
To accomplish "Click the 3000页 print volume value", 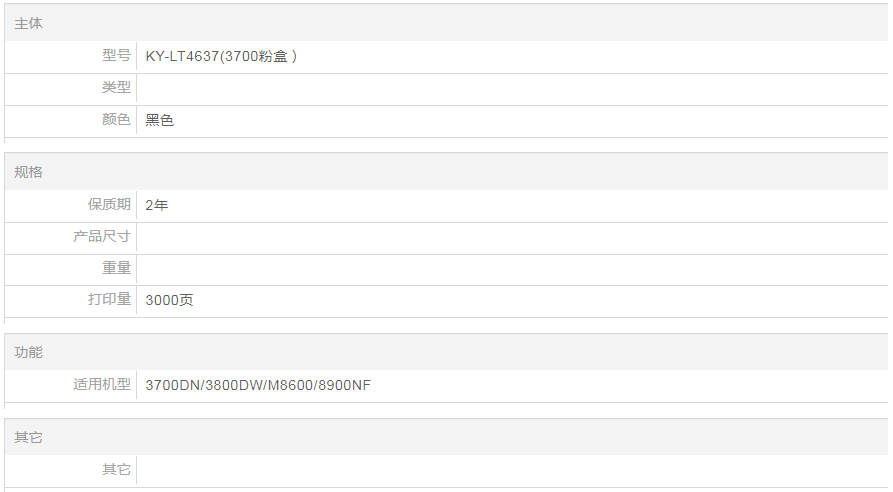I will point(169,300).
